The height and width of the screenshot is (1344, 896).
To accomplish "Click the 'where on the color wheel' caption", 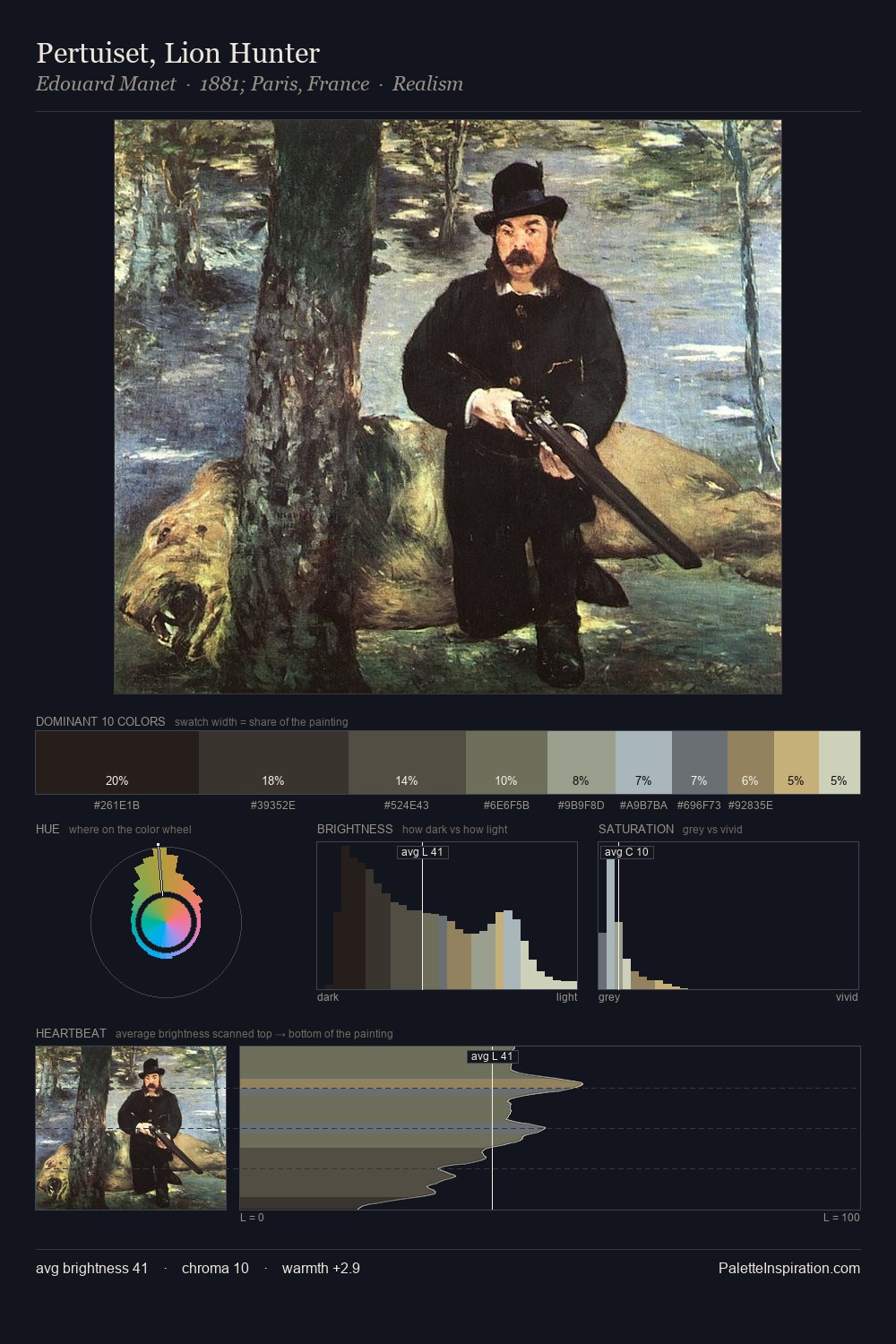I will [x=130, y=830].
